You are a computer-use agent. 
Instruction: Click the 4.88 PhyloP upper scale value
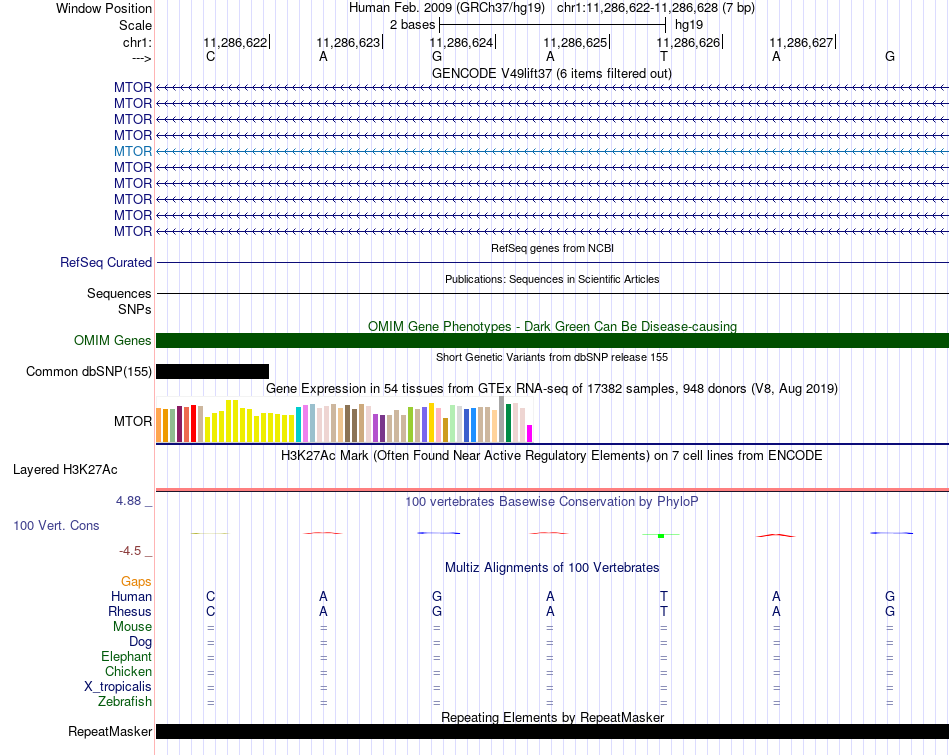click(x=128, y=501)
